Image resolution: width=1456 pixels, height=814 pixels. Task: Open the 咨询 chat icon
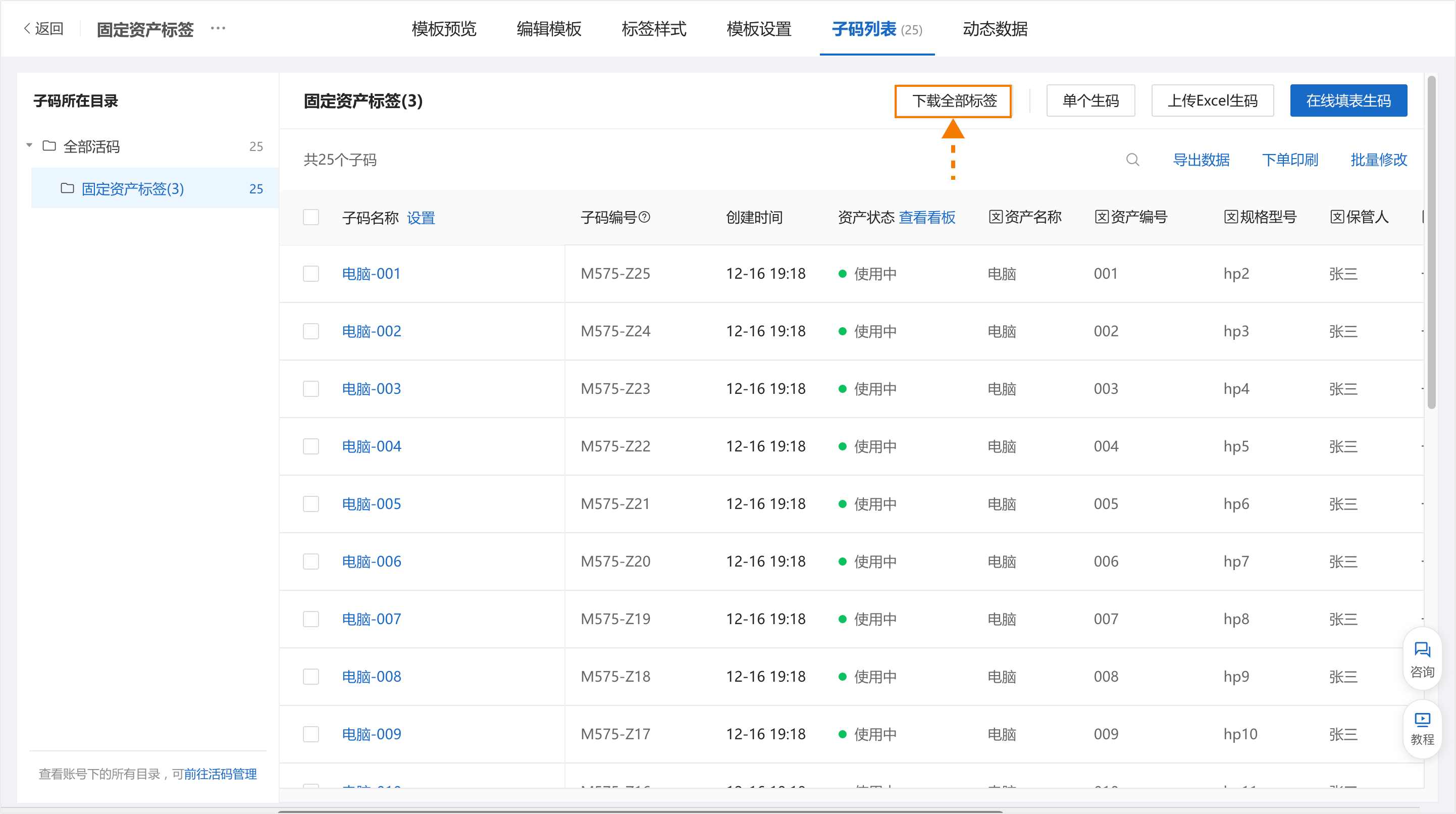(x=1422, y=659)
